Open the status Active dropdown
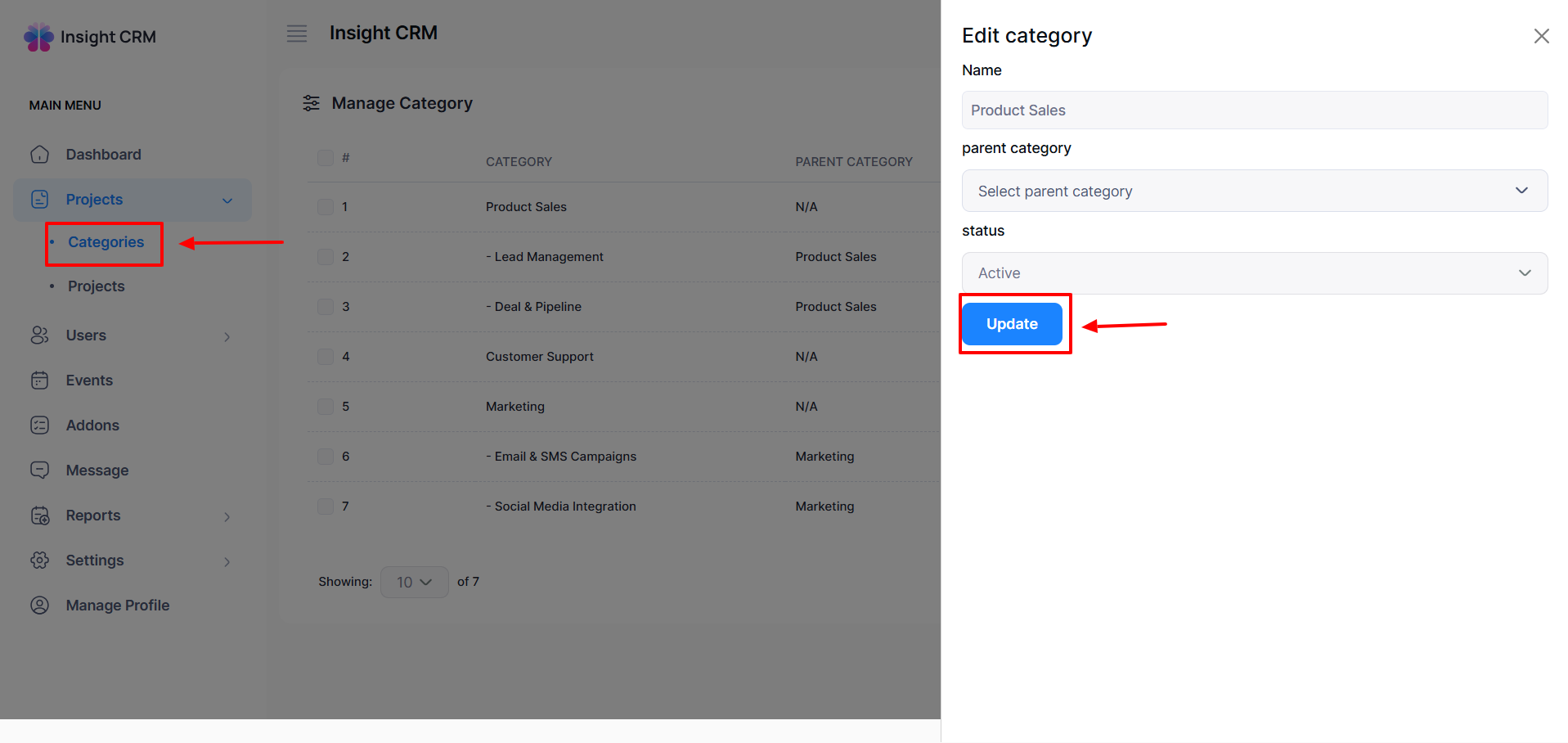1568x743 pixels. click(1254, 273)
